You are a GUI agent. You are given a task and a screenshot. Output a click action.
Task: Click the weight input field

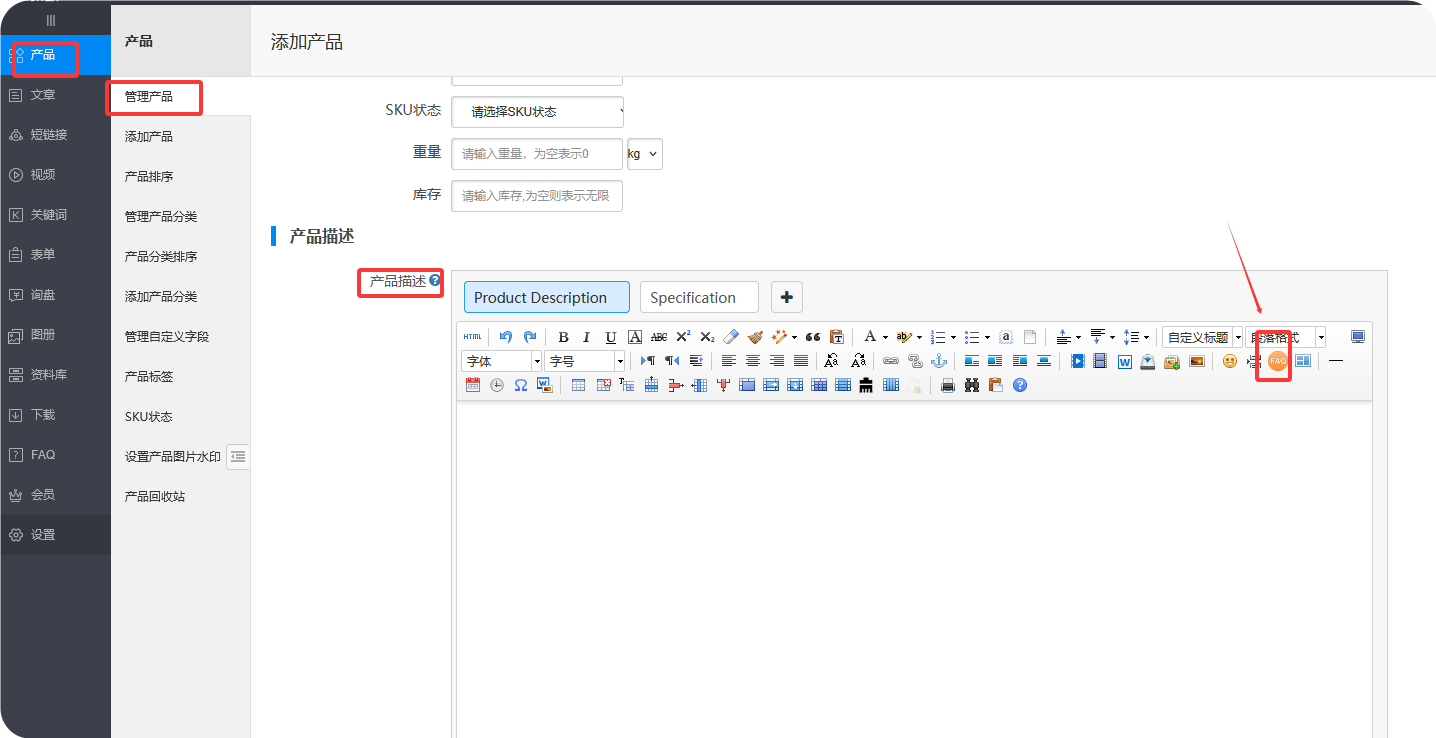537,154
